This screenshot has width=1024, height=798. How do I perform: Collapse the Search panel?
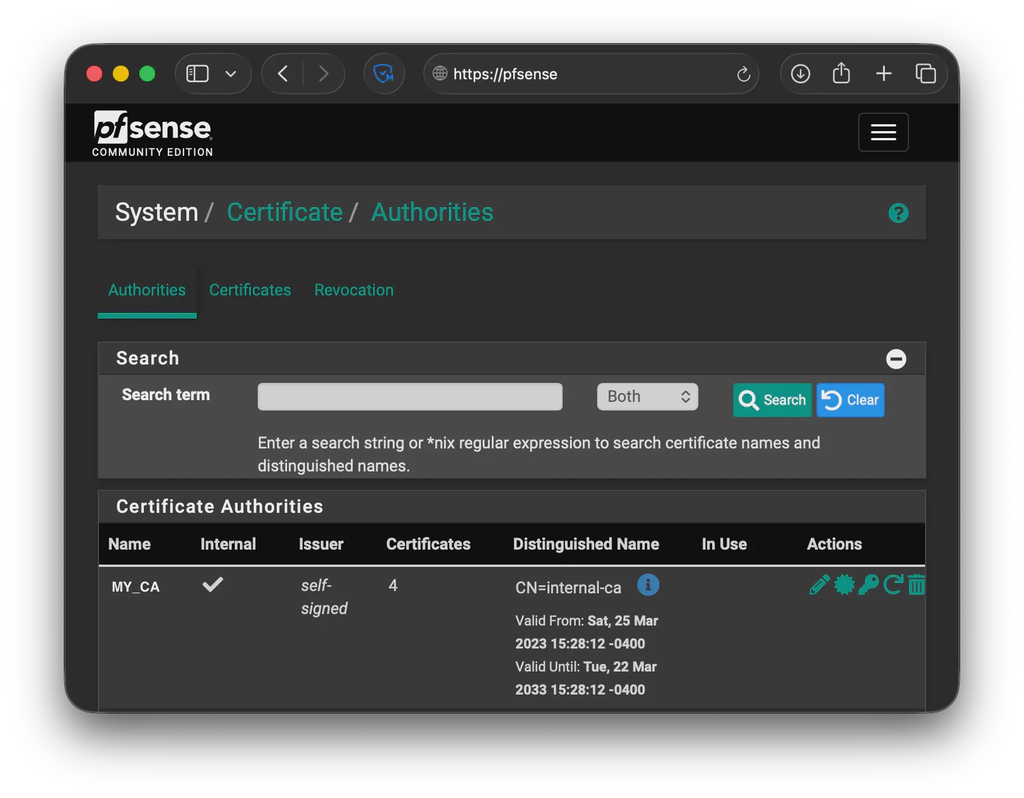(897, 359)
